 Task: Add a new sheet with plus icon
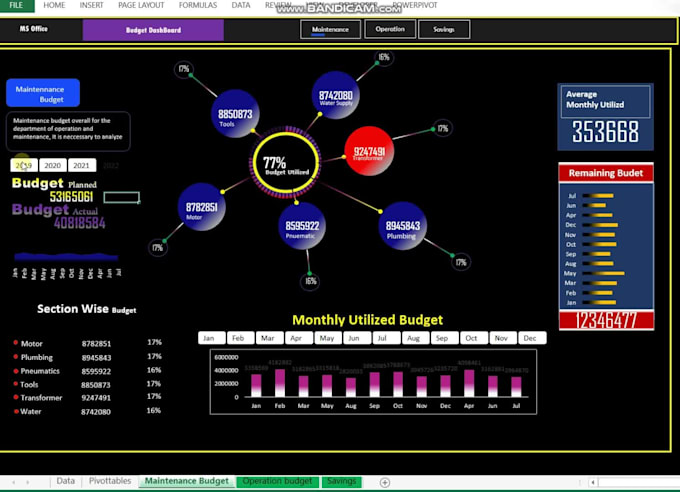pos(385,482)
